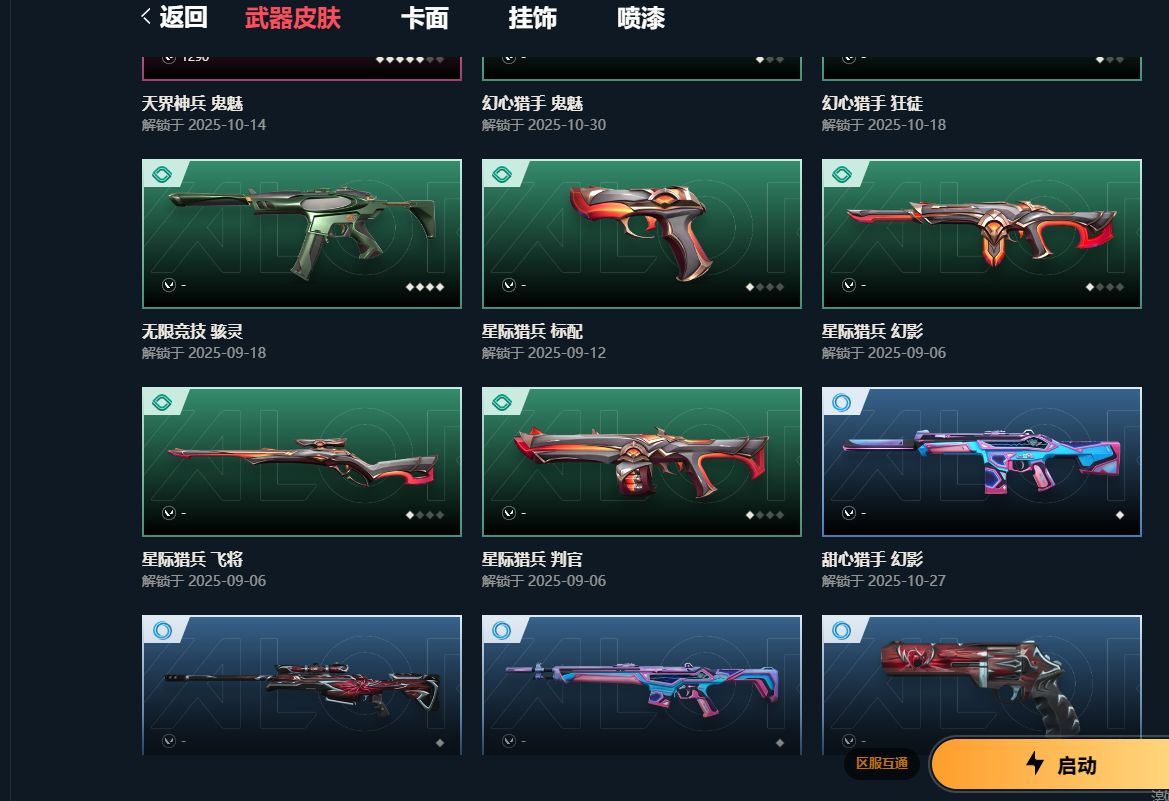Select the red revolver skin thumbnail
The width and height of the screenshot is (1169, 801).
pyautogui.click(x=982, y=685)
